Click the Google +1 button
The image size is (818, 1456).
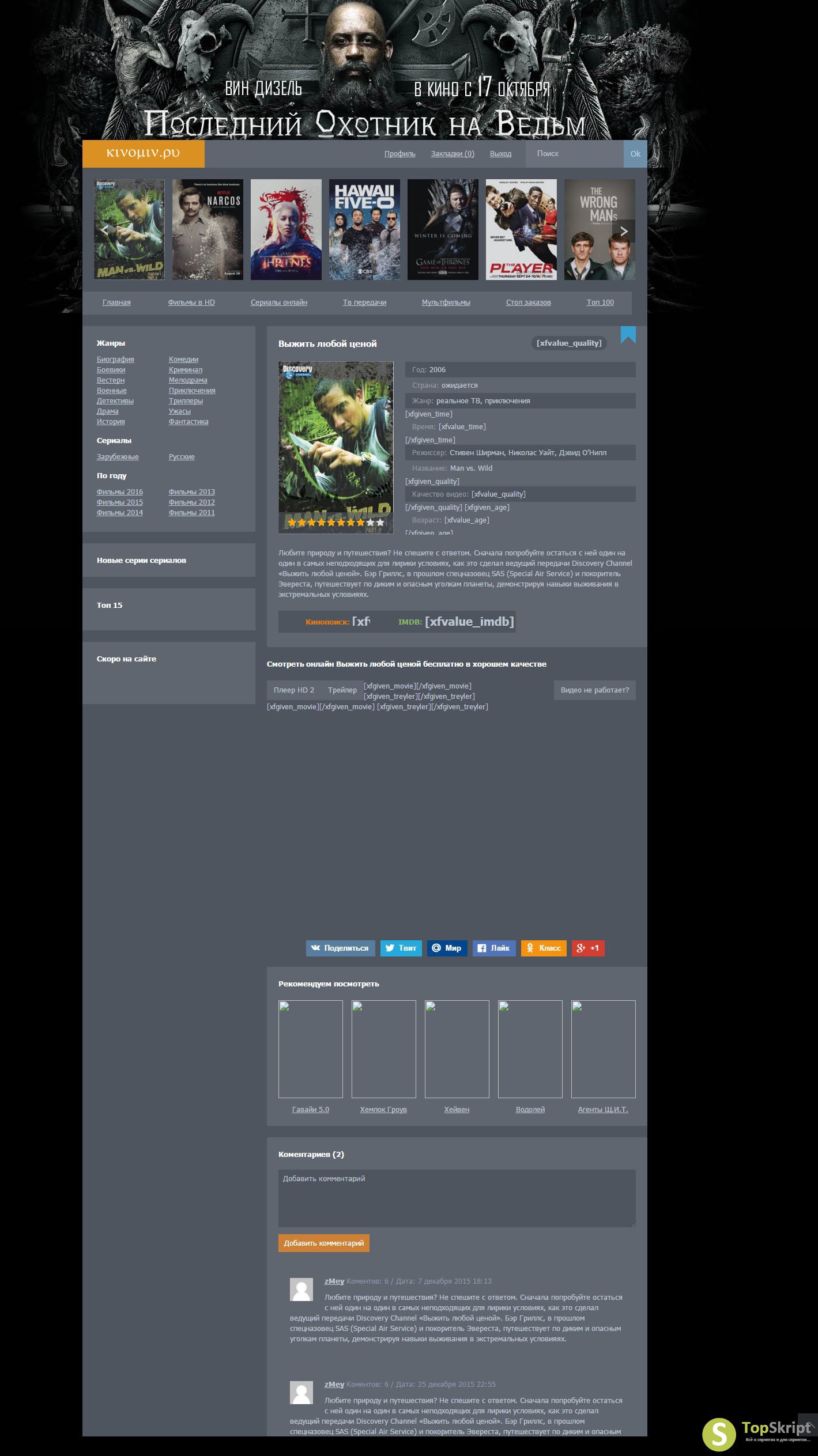588,948
